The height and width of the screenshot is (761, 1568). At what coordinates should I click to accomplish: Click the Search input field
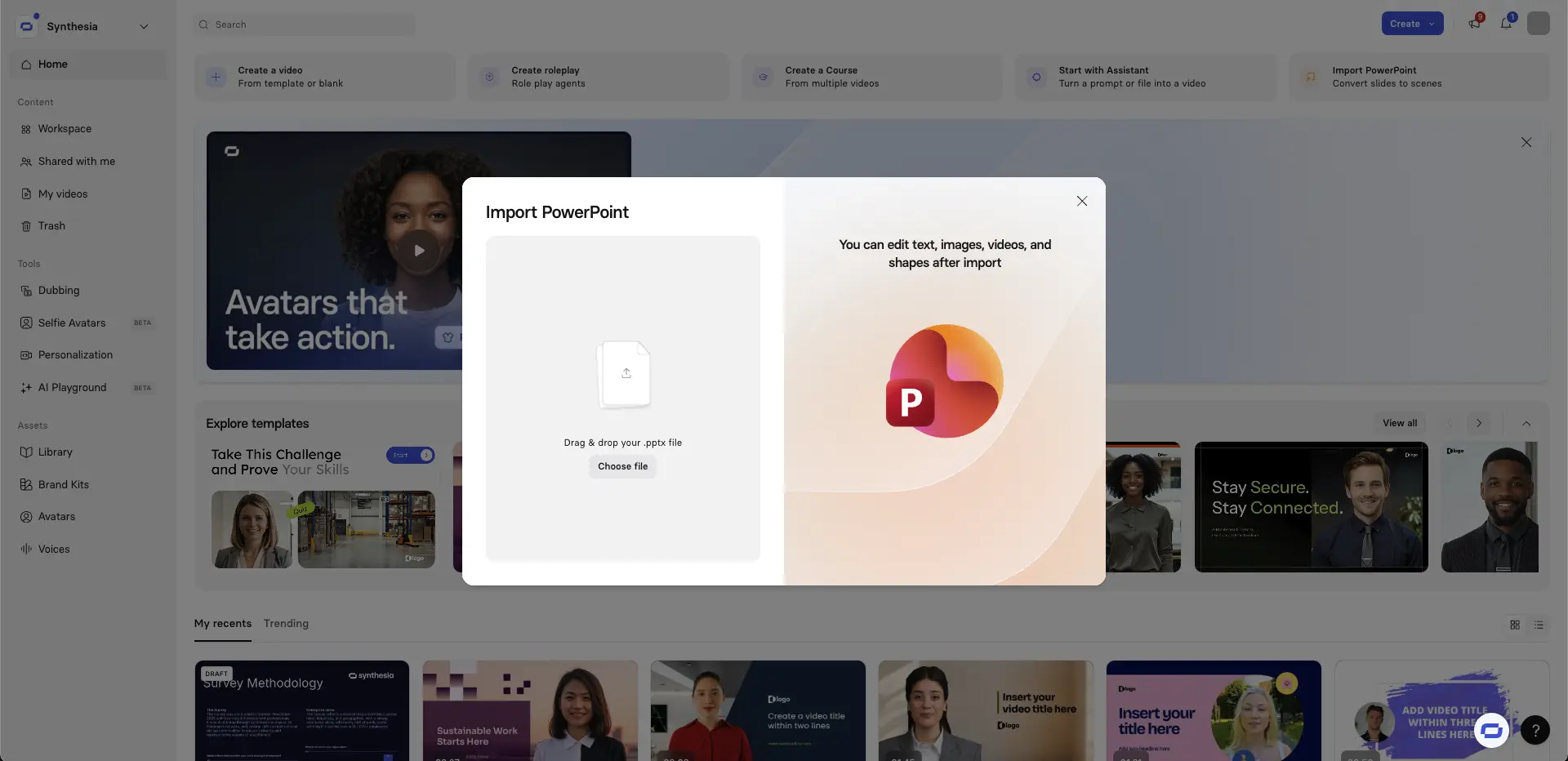(x=305, y=24)
